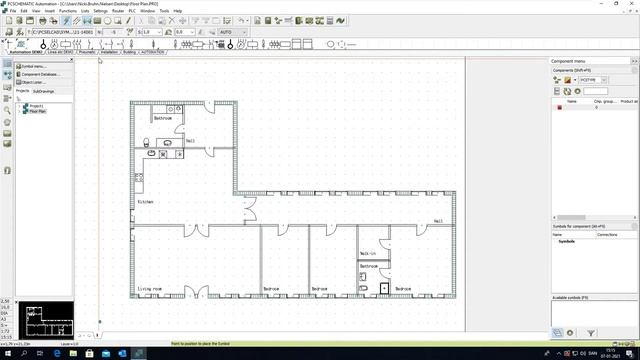Screen dimensions: 640x360
Task: Open File Explorer from taskbar
Action: click(x=73, y=353)
